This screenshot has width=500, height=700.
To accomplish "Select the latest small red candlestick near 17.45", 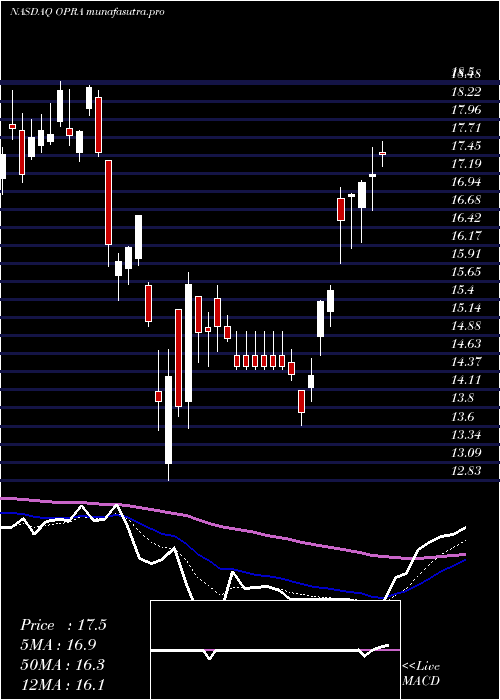I will point(382,154).
